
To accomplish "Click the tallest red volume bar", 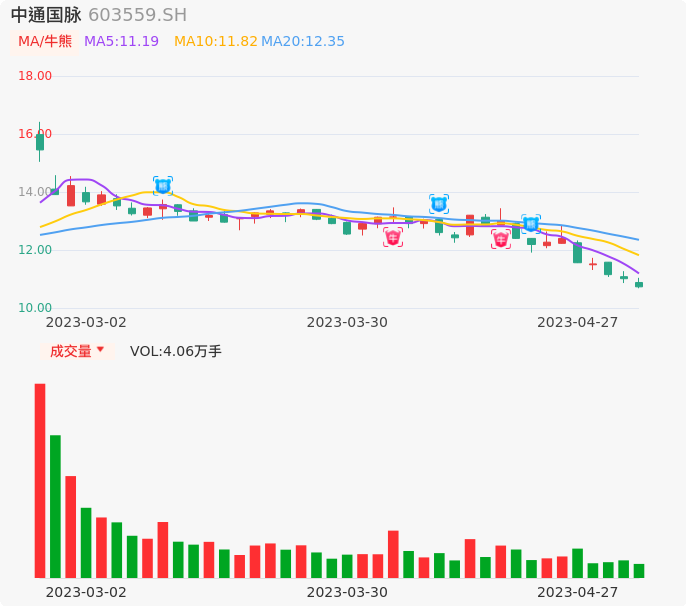I will click(40, 481).
